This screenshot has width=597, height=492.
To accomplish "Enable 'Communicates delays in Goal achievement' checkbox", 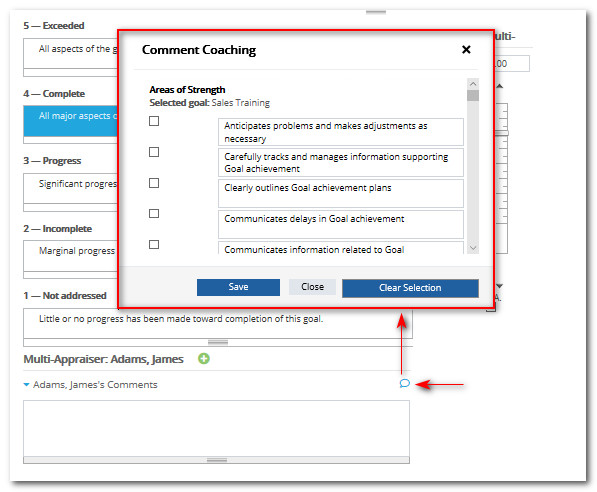I will click(154, 213).
